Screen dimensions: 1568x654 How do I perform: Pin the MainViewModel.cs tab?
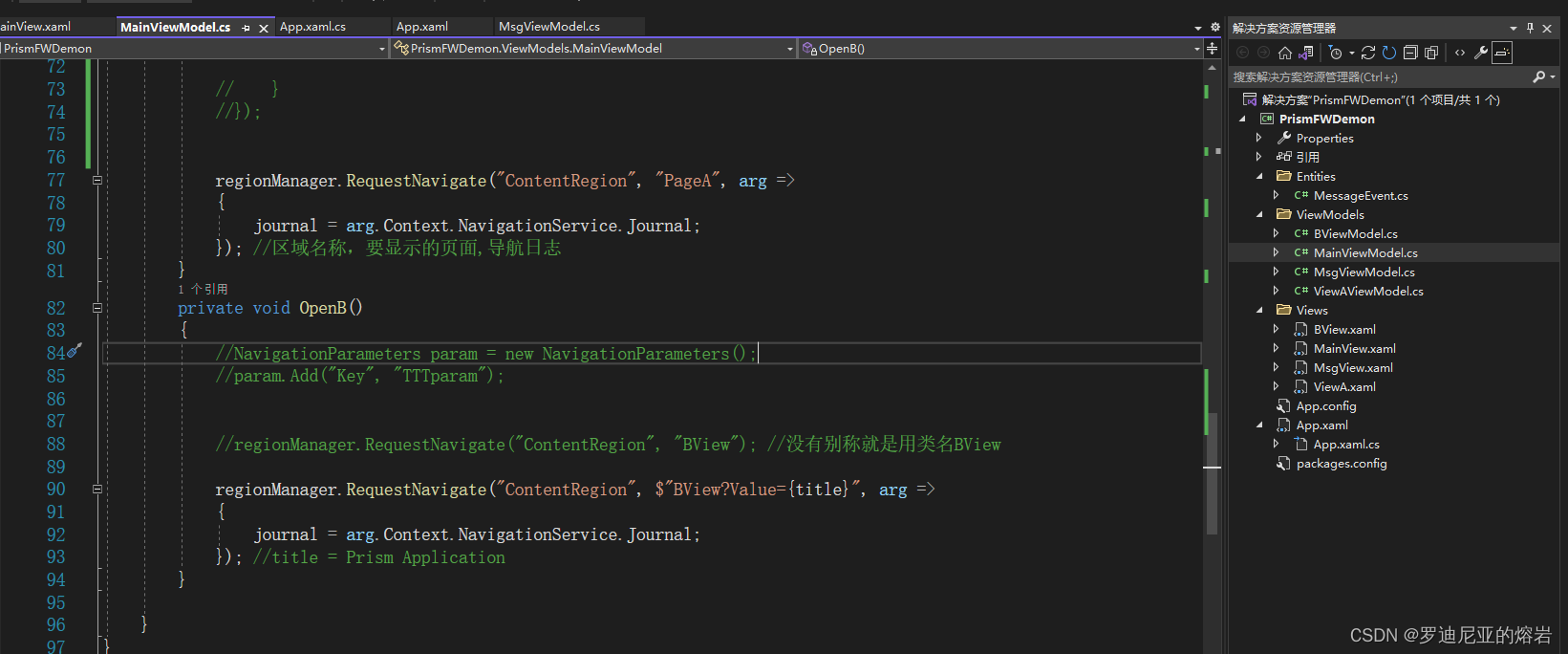[247, 28]
